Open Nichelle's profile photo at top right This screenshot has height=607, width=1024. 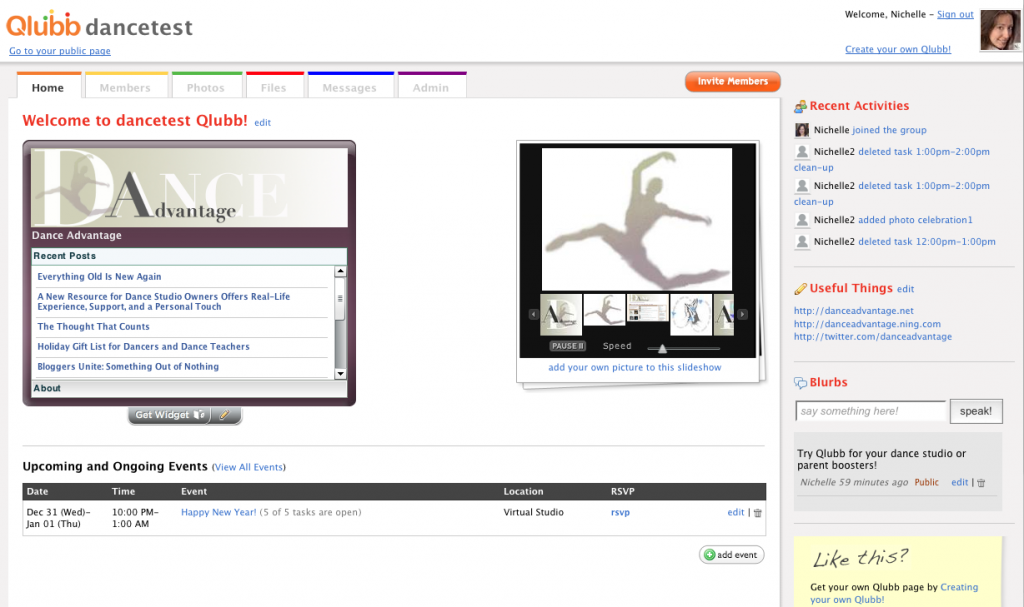pyautogui.click(x=999, y=30)
